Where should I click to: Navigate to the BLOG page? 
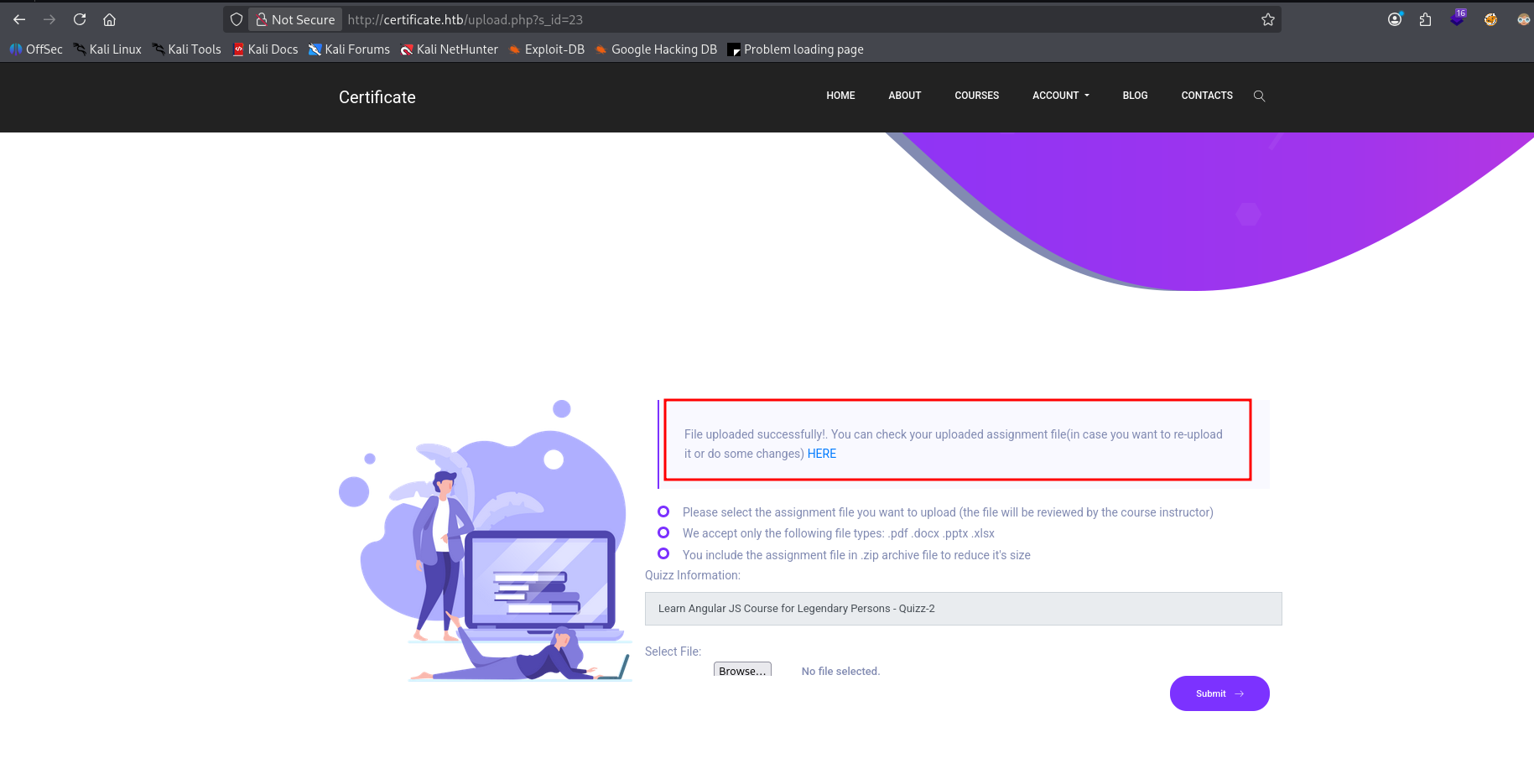tap(1135, 96)
